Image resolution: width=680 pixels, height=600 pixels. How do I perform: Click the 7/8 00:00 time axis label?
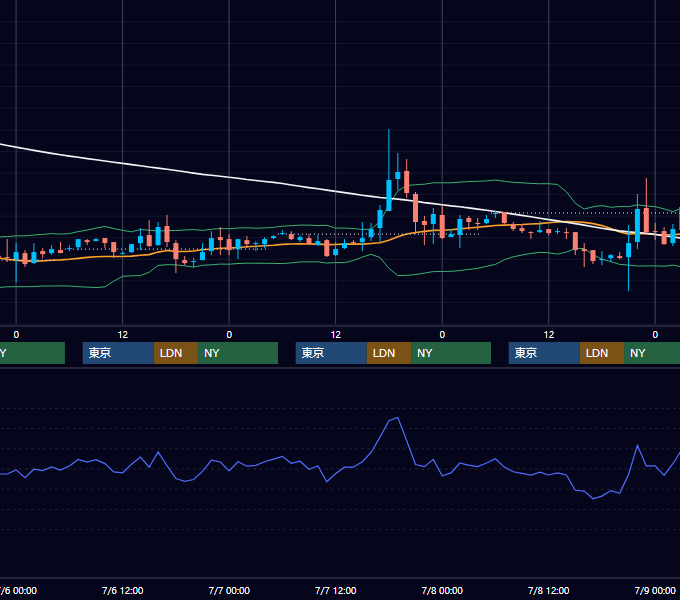point(442,590)
